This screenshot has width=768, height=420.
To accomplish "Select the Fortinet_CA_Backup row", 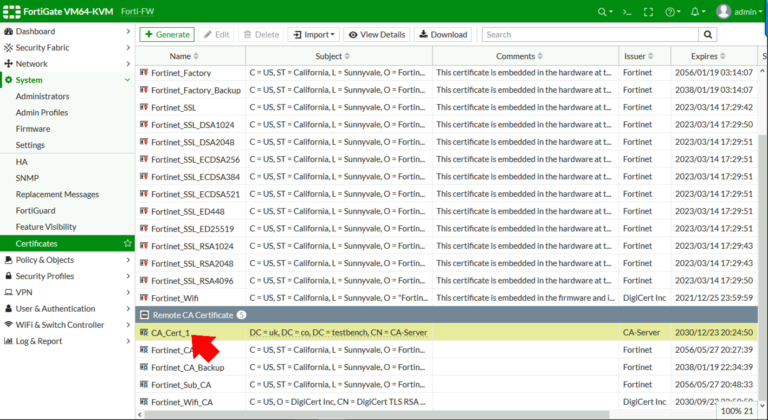I will pyautogui.click(x=447, y=367).
